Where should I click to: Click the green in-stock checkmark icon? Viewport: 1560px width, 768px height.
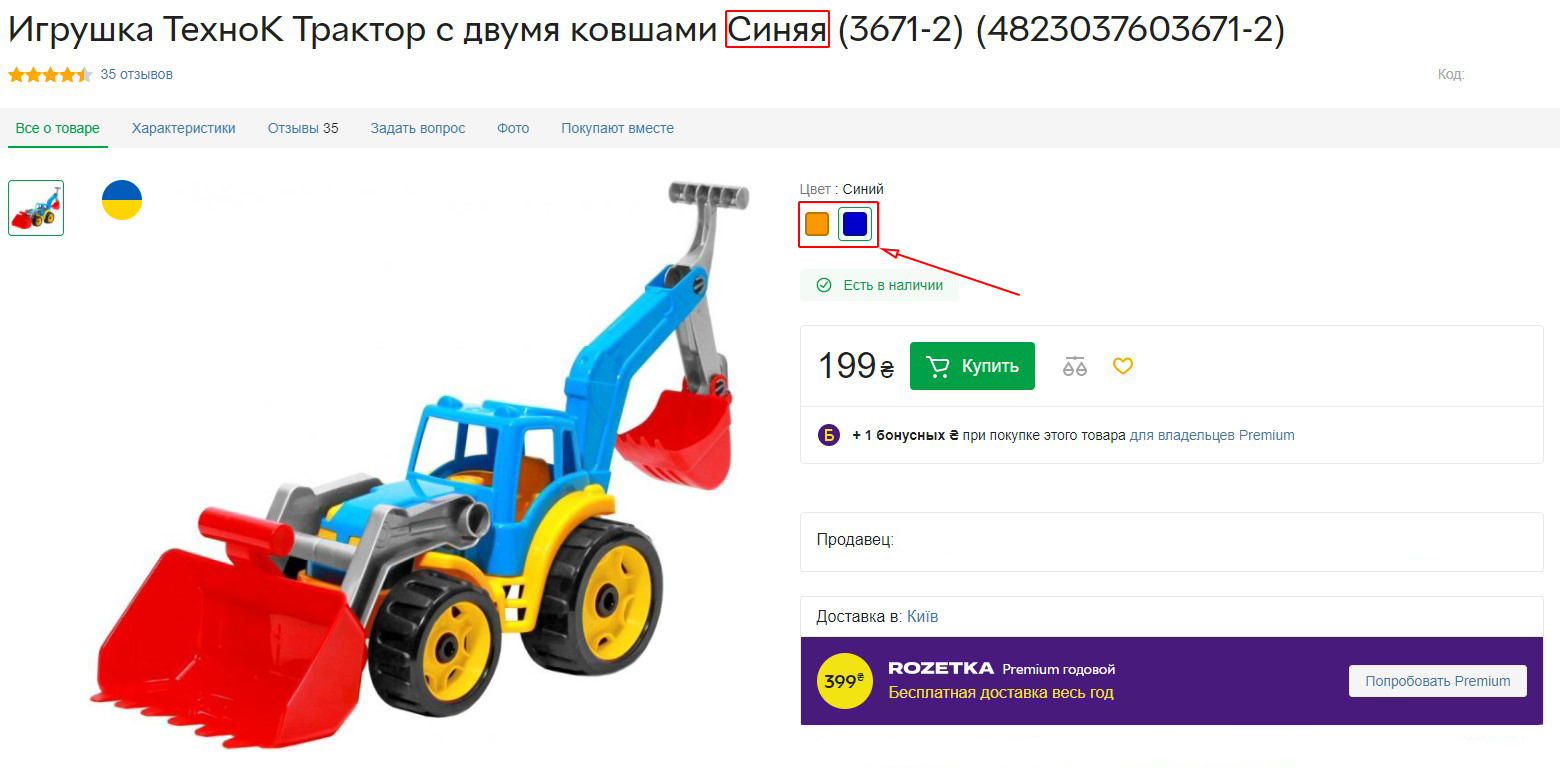(824, 285)
